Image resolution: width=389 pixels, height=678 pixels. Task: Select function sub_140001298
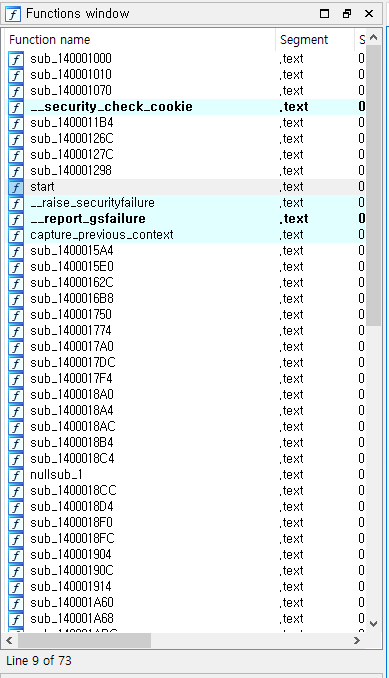[71, 171]
